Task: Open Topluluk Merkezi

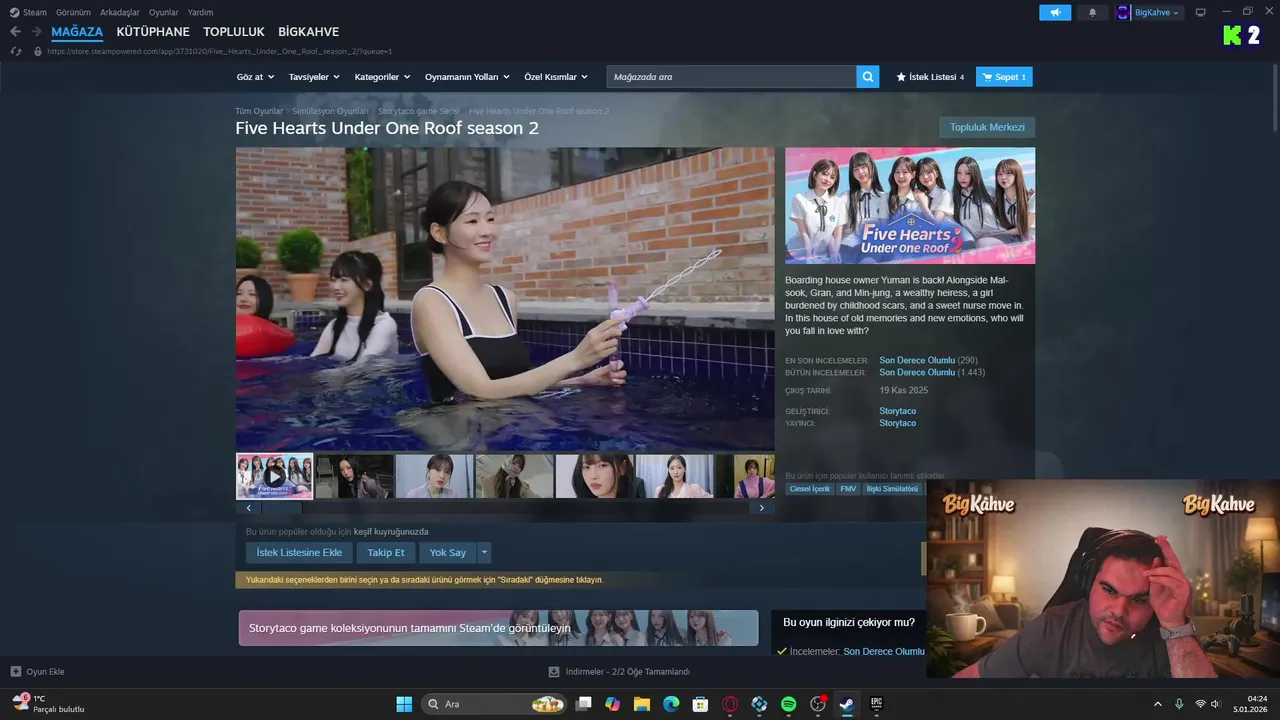Action: [987, 127]
